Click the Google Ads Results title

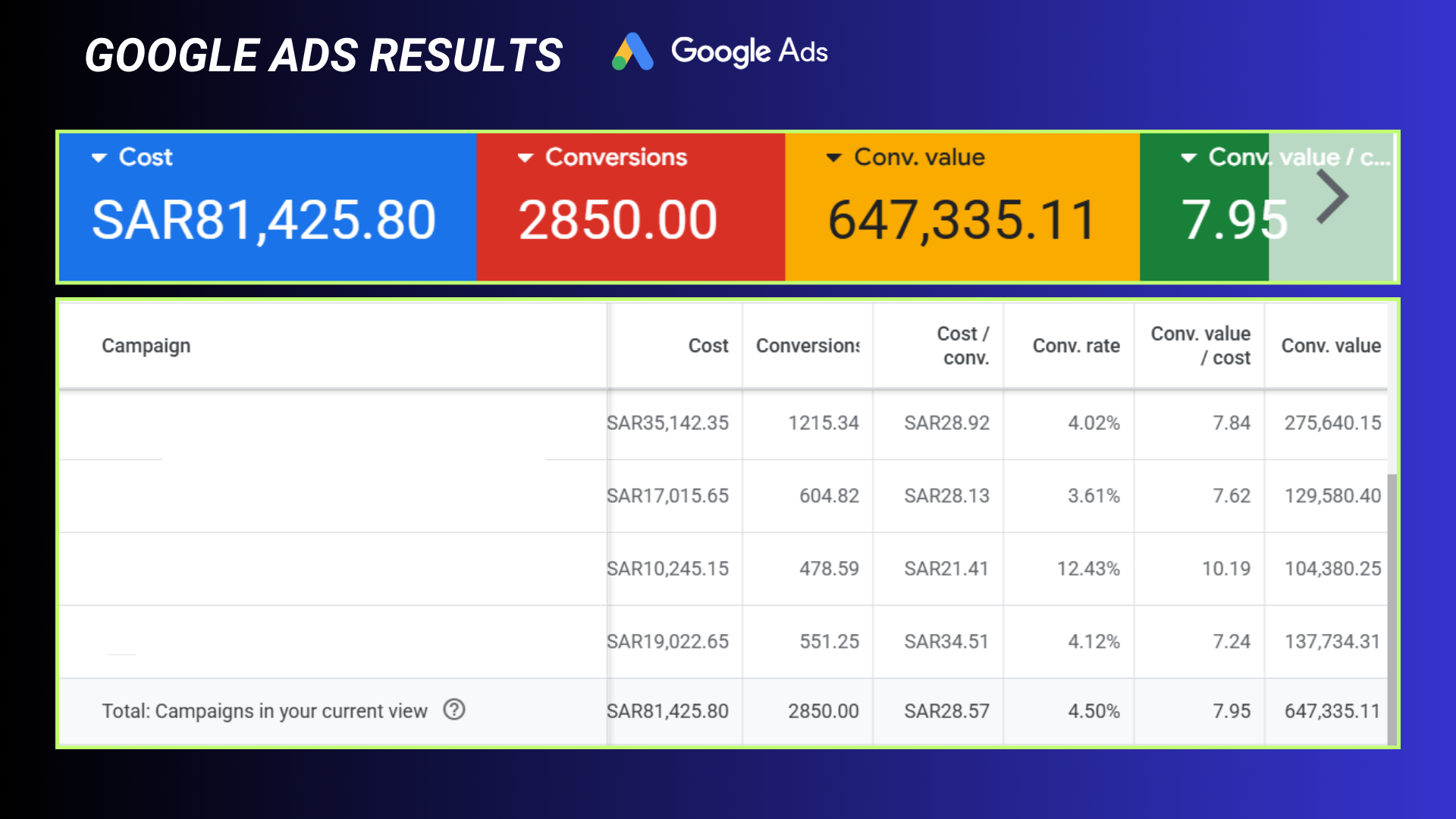(x=324, y=55)
